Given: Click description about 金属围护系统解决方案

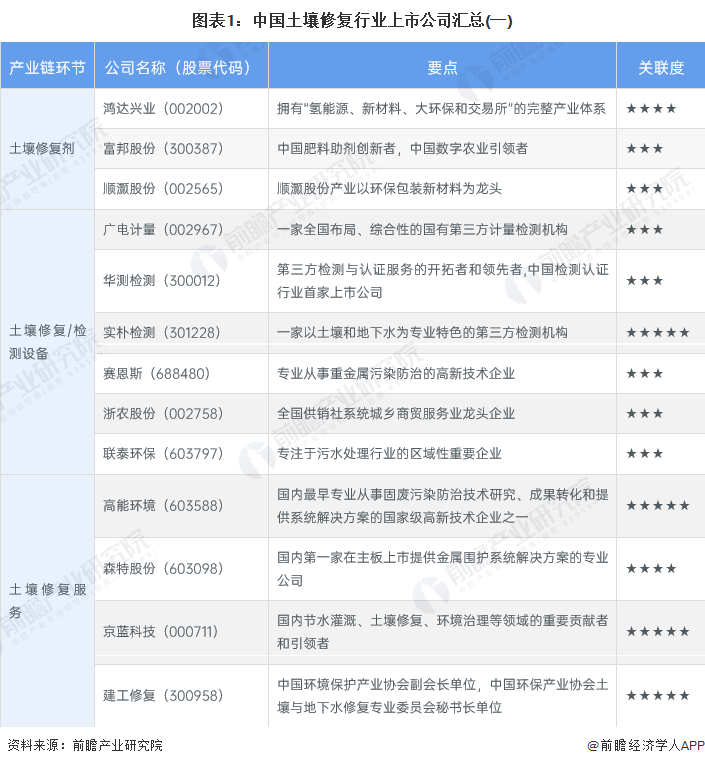Looking at the screenshot, I should [x=443, y=569].
